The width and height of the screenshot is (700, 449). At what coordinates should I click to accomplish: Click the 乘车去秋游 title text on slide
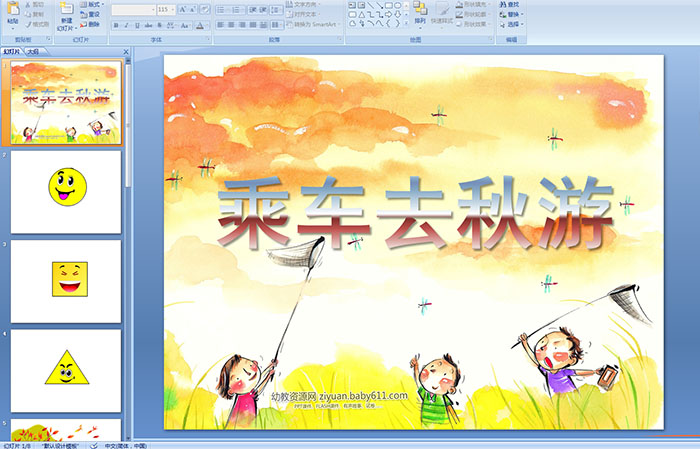(x=416, y=212)
